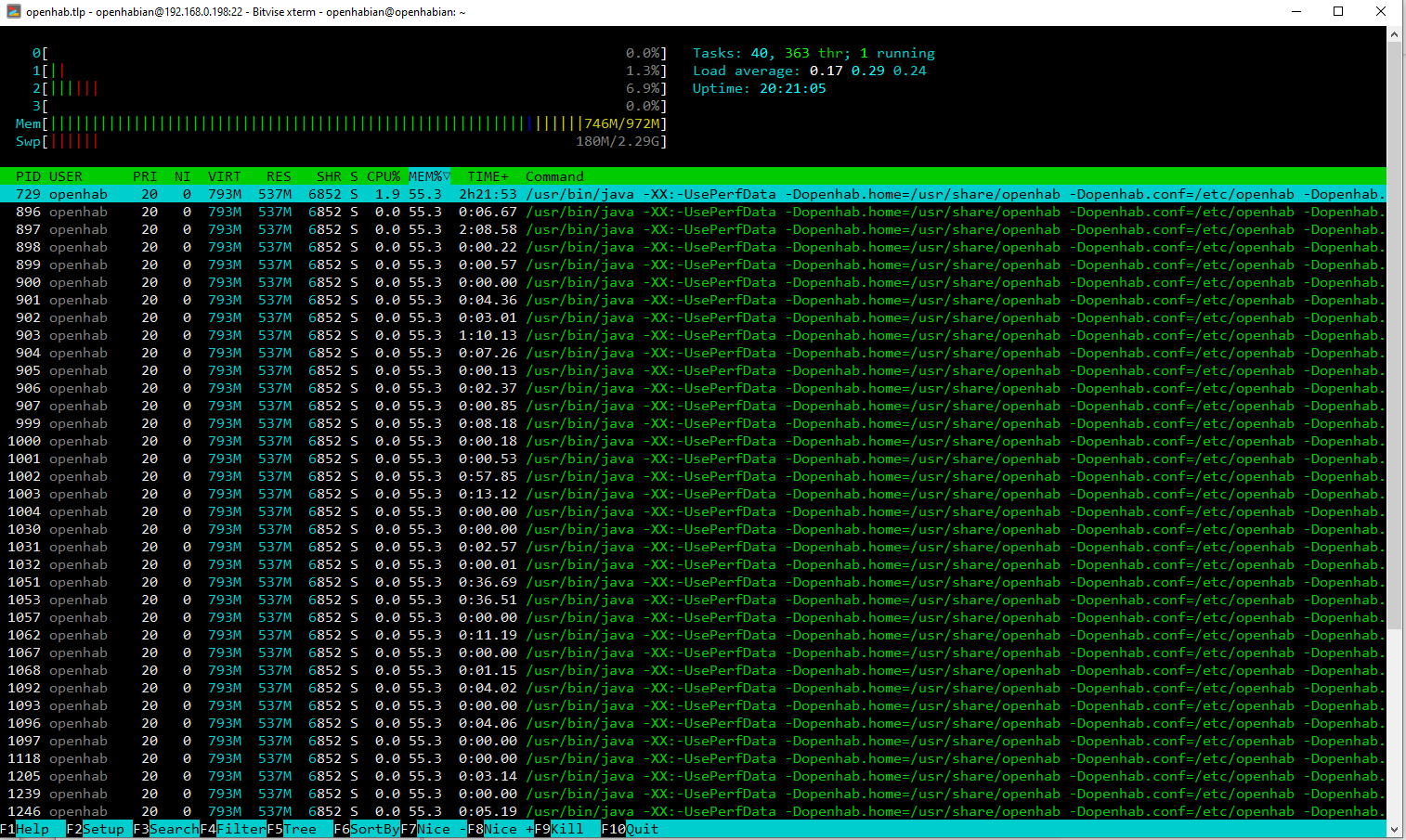Raise nice value with F8 Nice +

(501, 829)
